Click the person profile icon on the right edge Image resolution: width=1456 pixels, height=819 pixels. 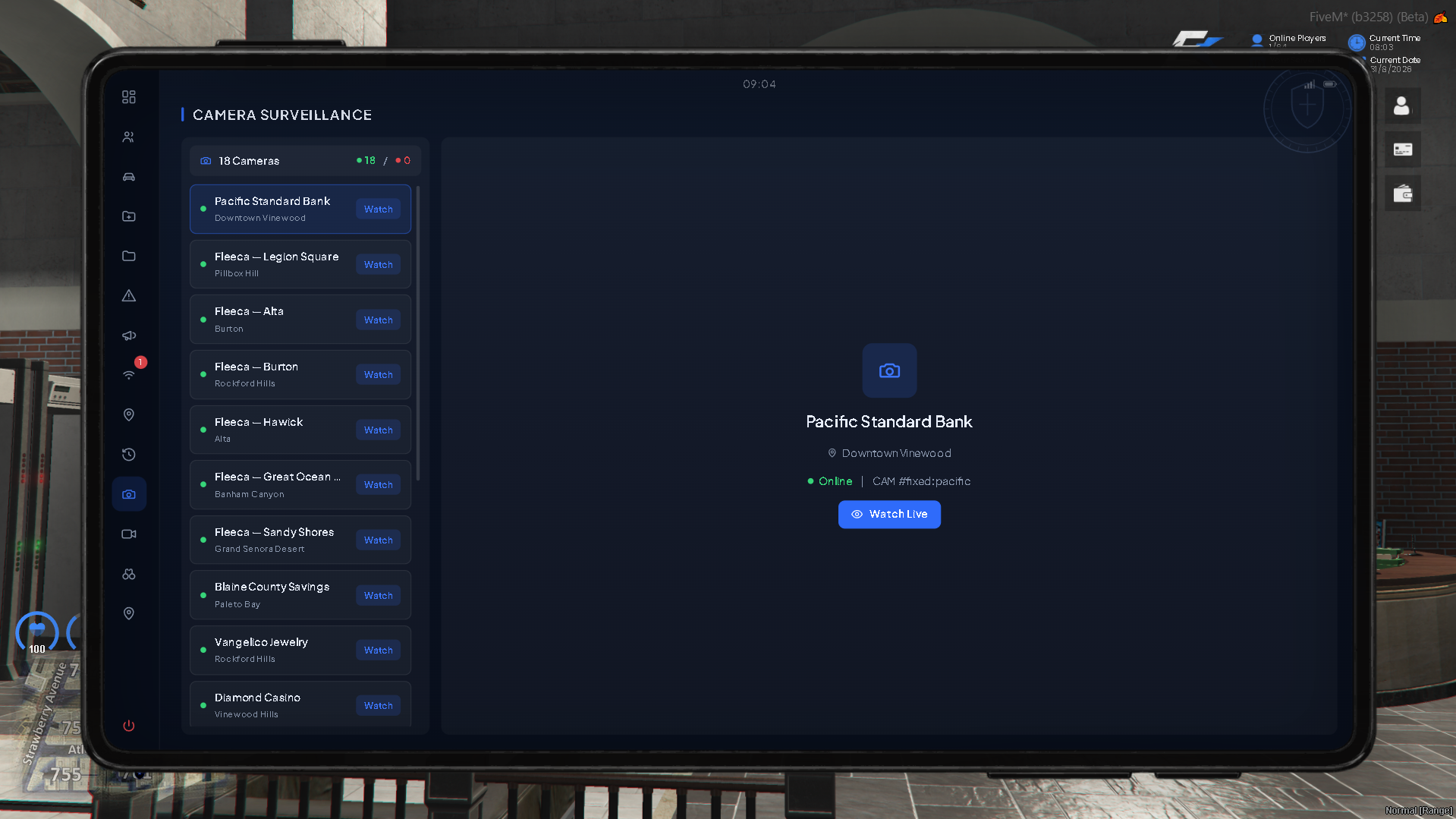point(1402,106)
